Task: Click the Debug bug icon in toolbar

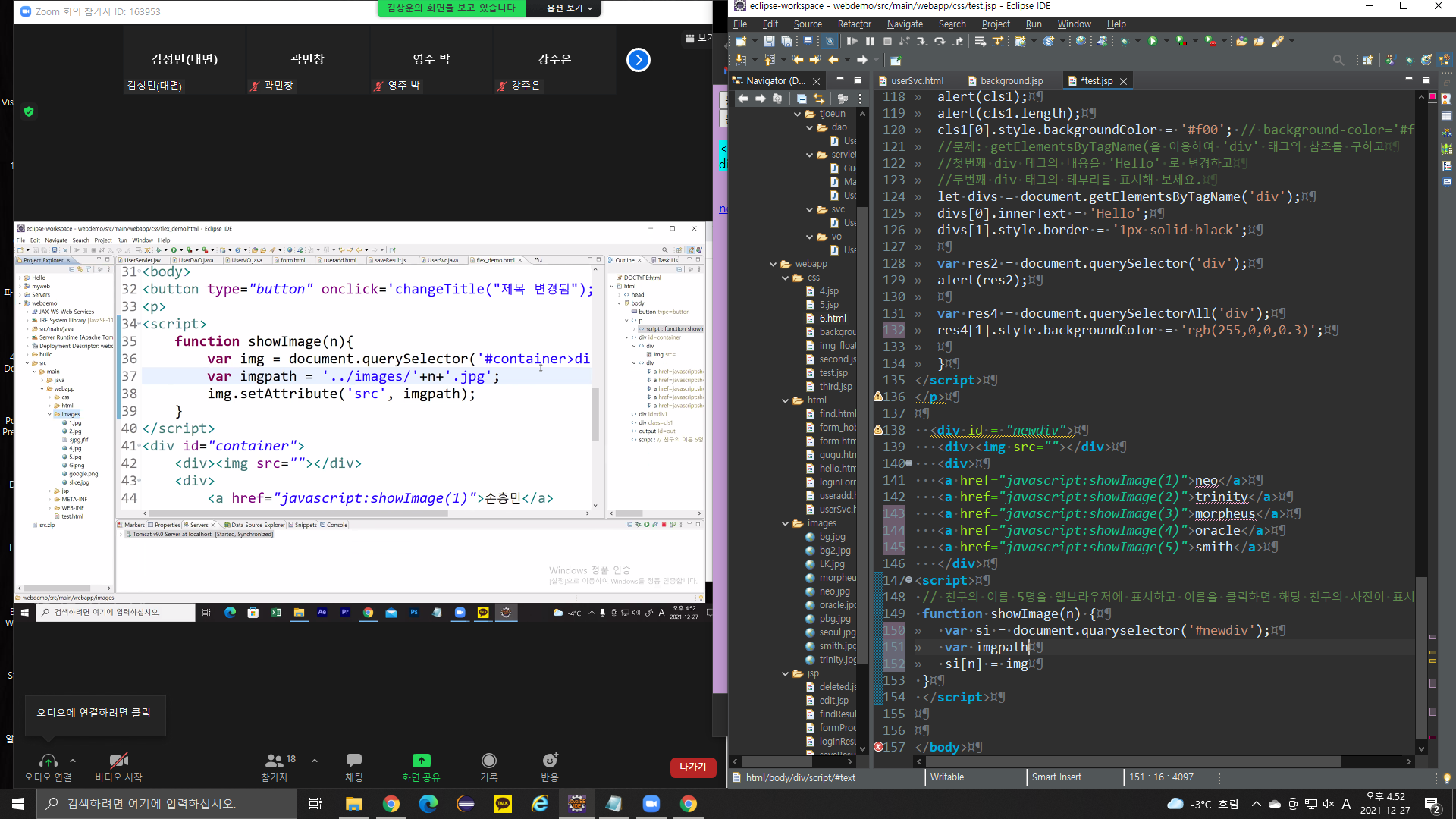Action: click(1123, 42)
